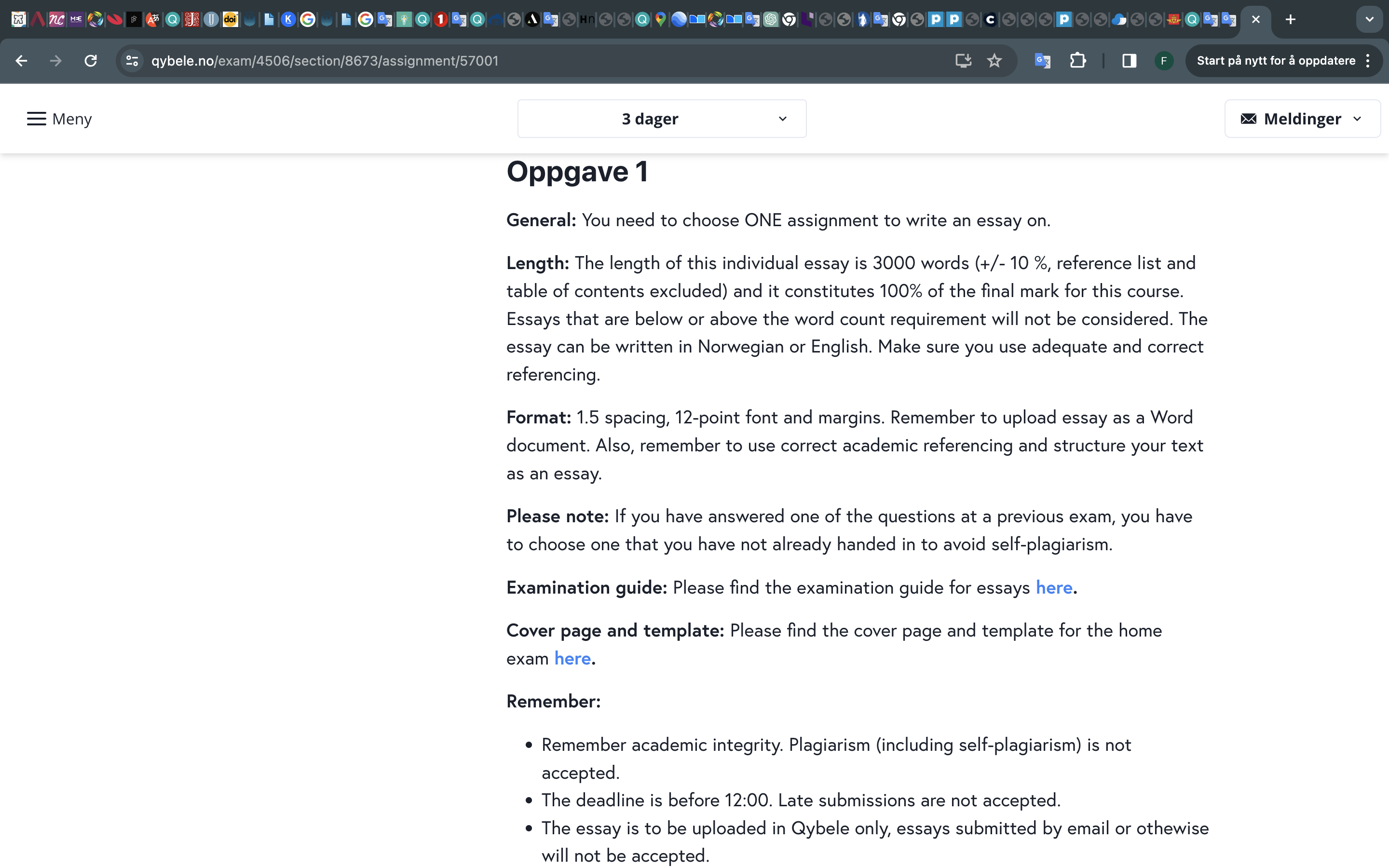The width and height of the screenshot is (1389, 868).
Task: Click the envelope icon in Meldinger
Action: (x=1248, y=119)
